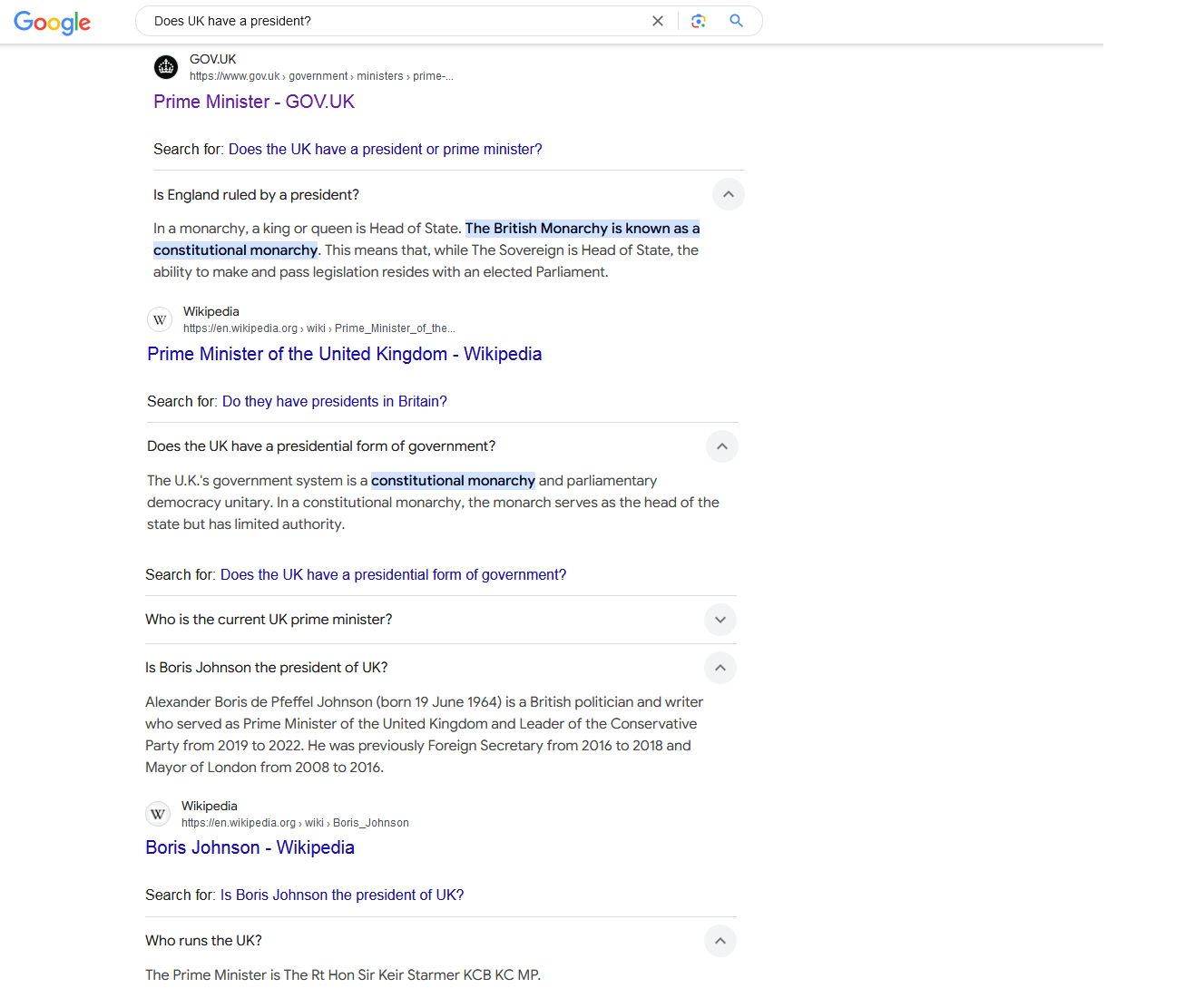Click the Wikipedia favicon for Boris Johnson result
1185x1008 pixels.
click(x=158, y=814)
